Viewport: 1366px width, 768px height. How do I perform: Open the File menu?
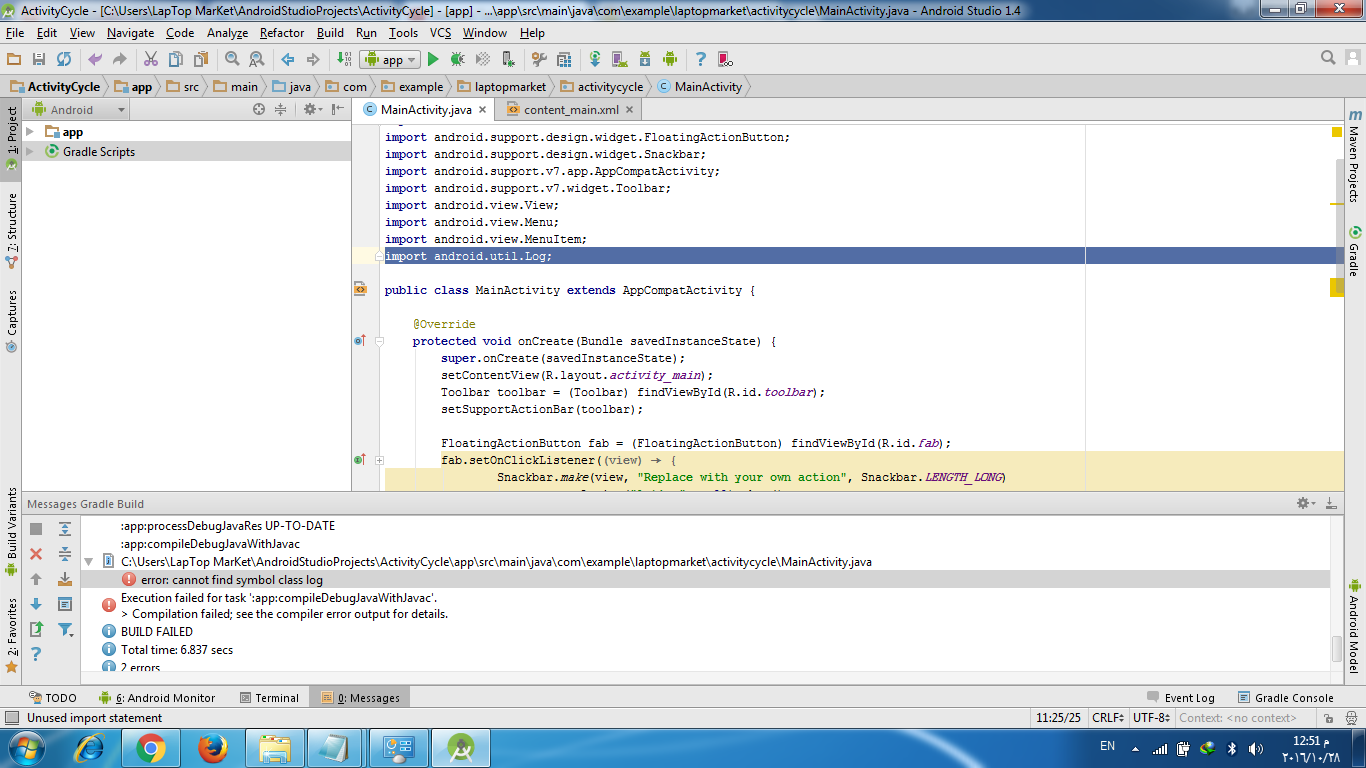click(14, 33)
